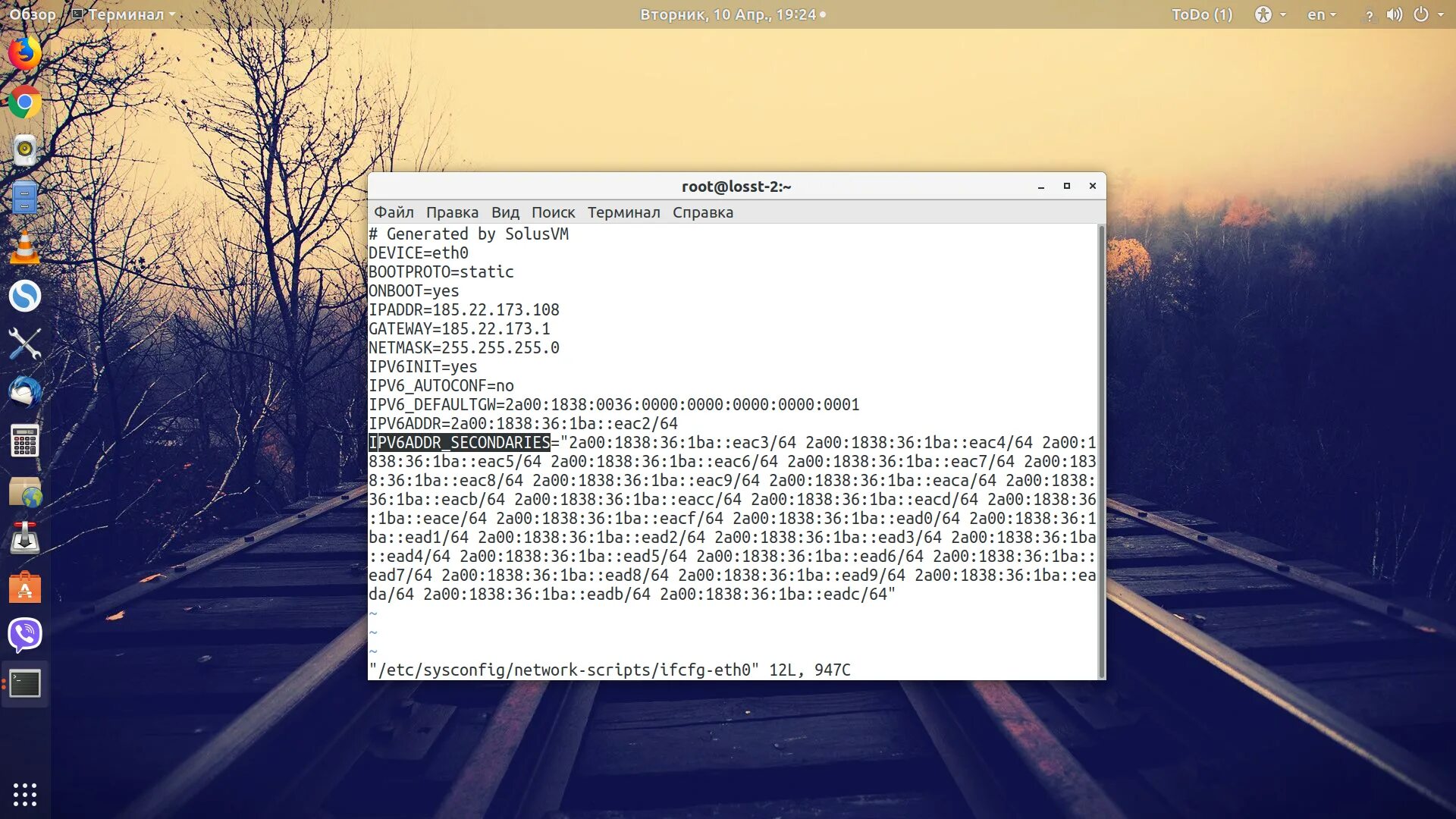1456x819 pixels.
Task: Expand Терминал app menu in top bar
Action: pyautogui.click(x=124, y=14)
